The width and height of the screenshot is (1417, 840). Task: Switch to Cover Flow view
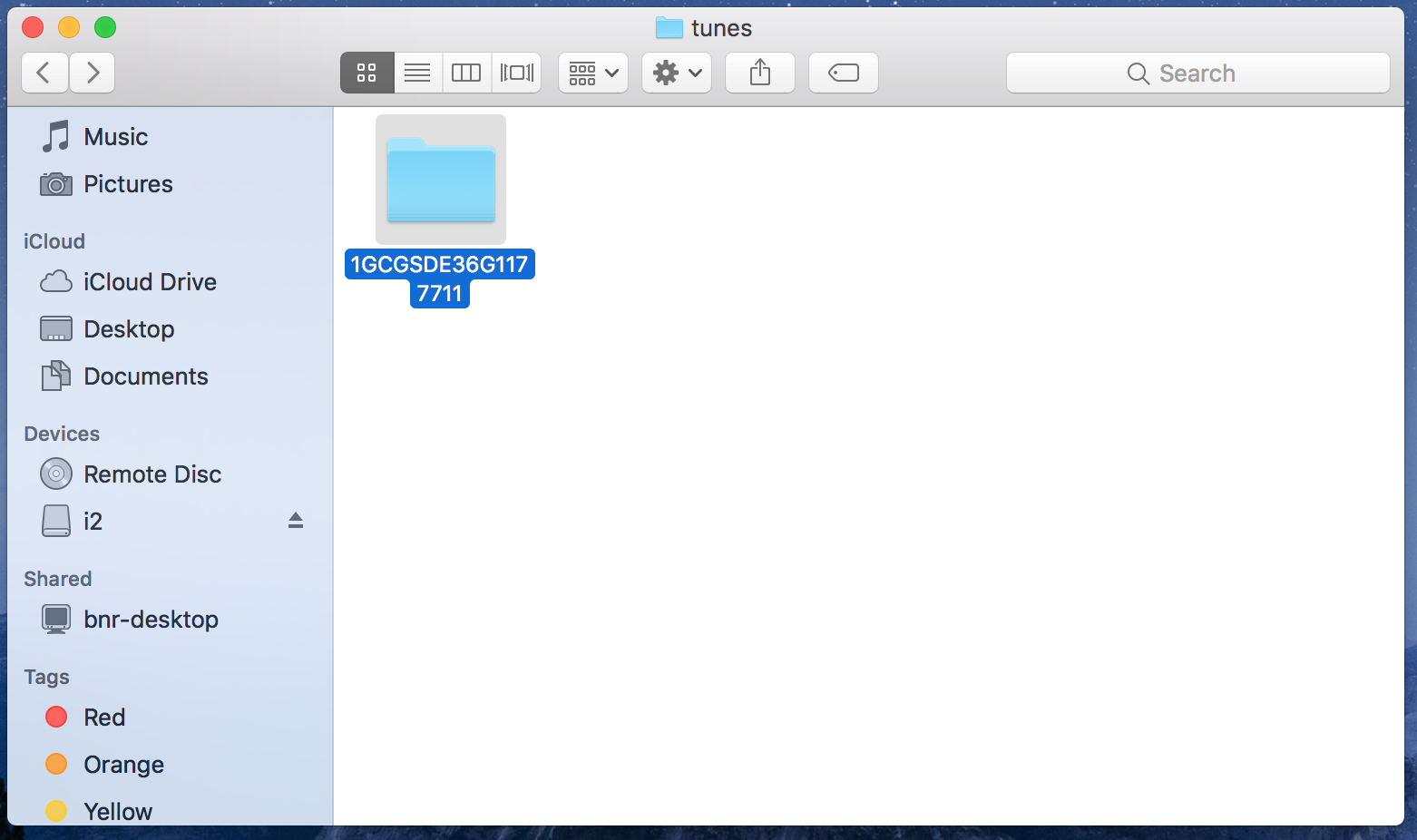click(x=517, y=73)
